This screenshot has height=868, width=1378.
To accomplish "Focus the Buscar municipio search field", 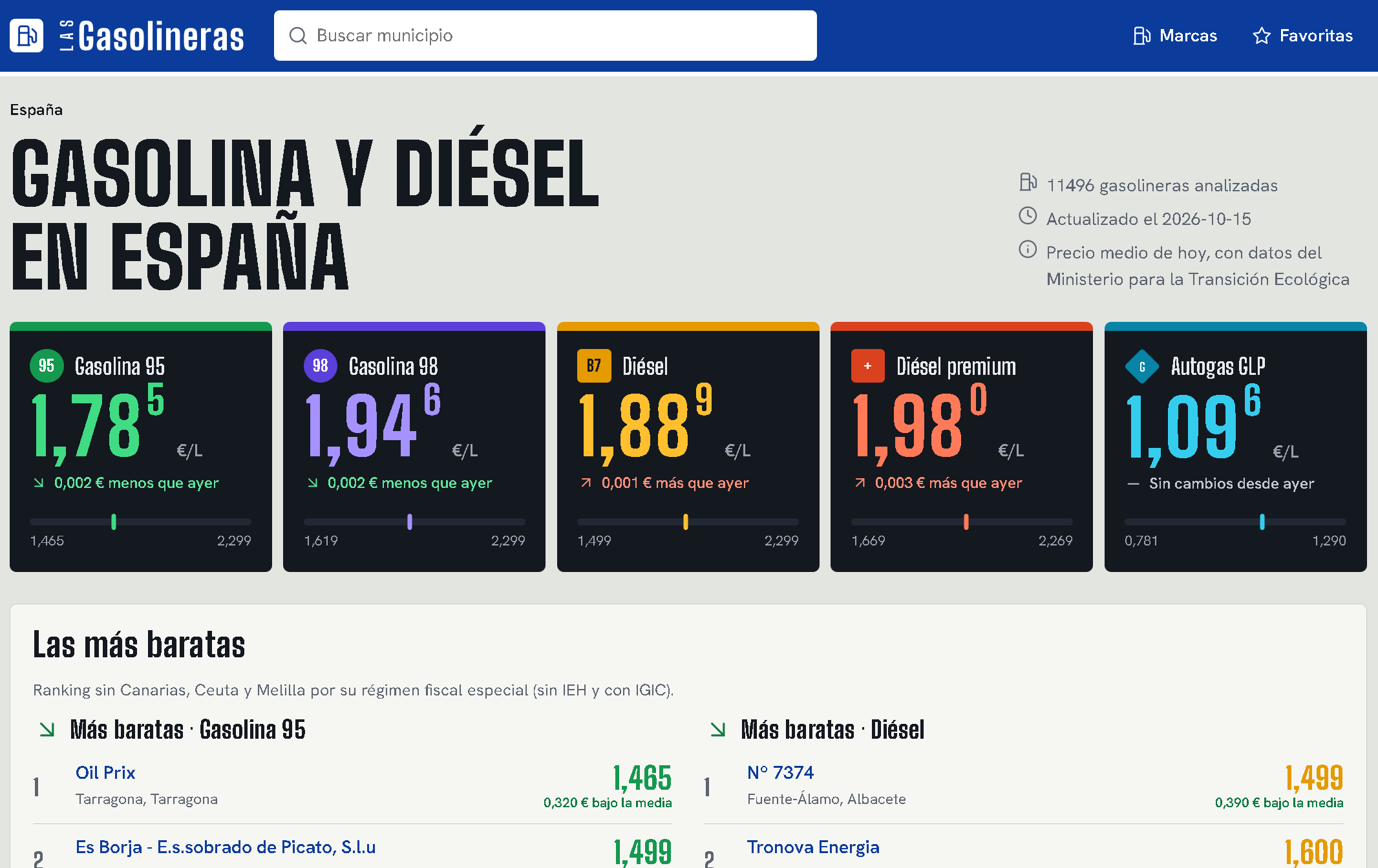I will click(546, 36).
